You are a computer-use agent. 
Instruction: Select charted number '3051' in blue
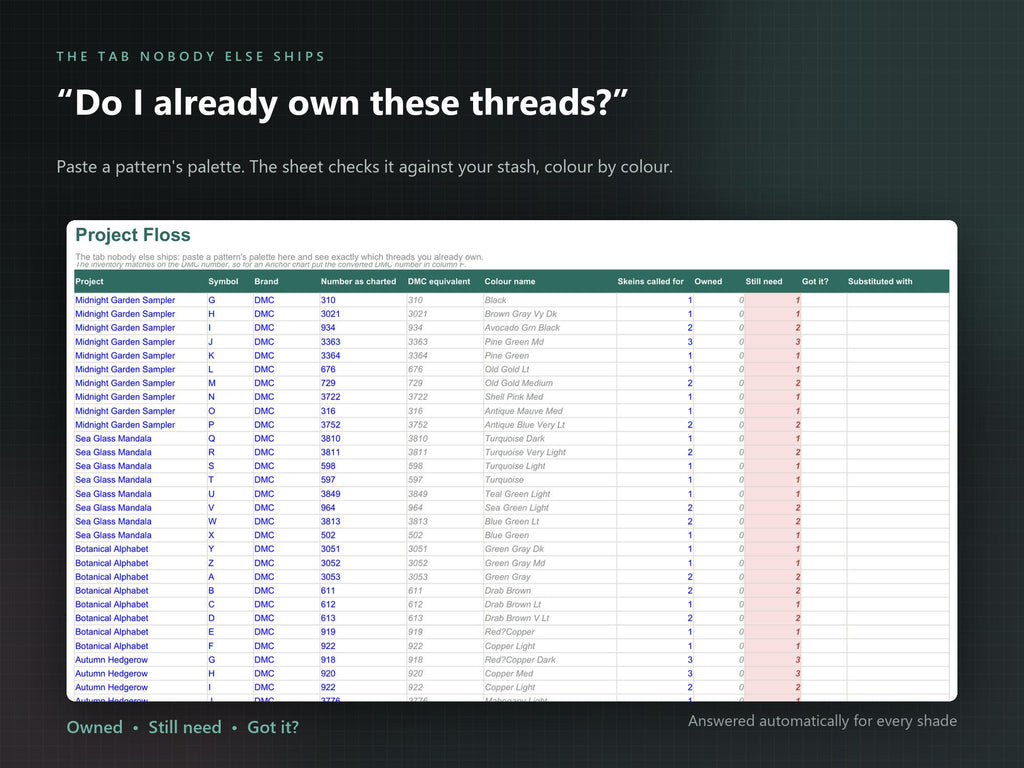pos(330,549)
